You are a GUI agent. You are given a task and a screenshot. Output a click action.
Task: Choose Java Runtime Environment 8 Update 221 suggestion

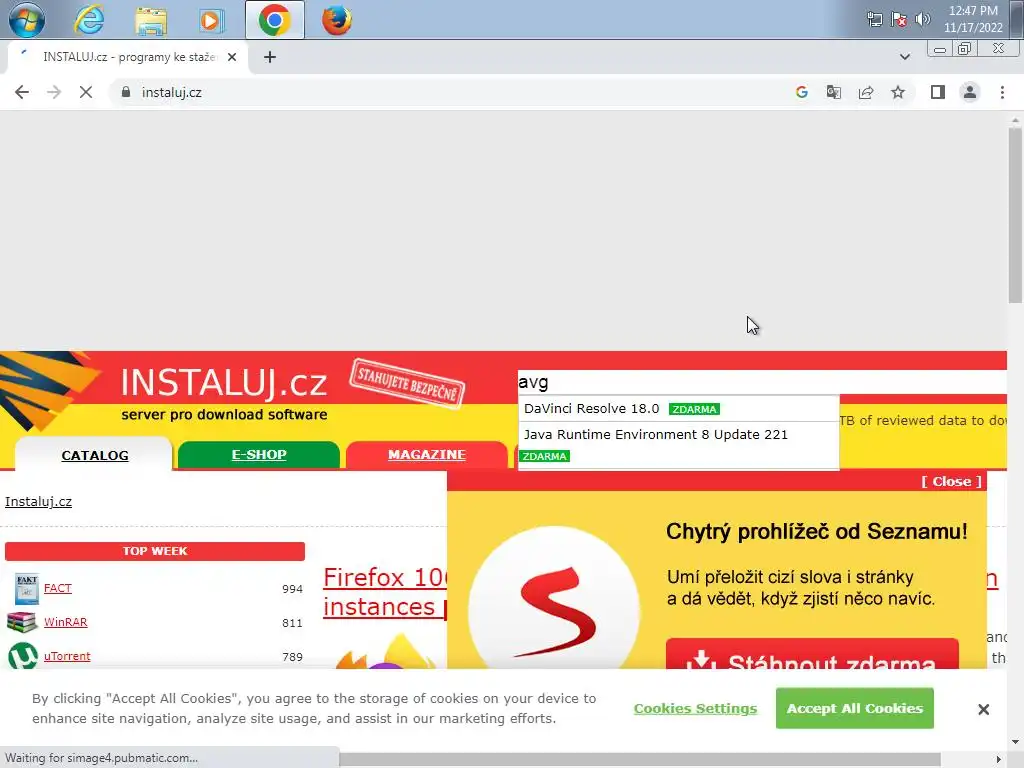678,444
